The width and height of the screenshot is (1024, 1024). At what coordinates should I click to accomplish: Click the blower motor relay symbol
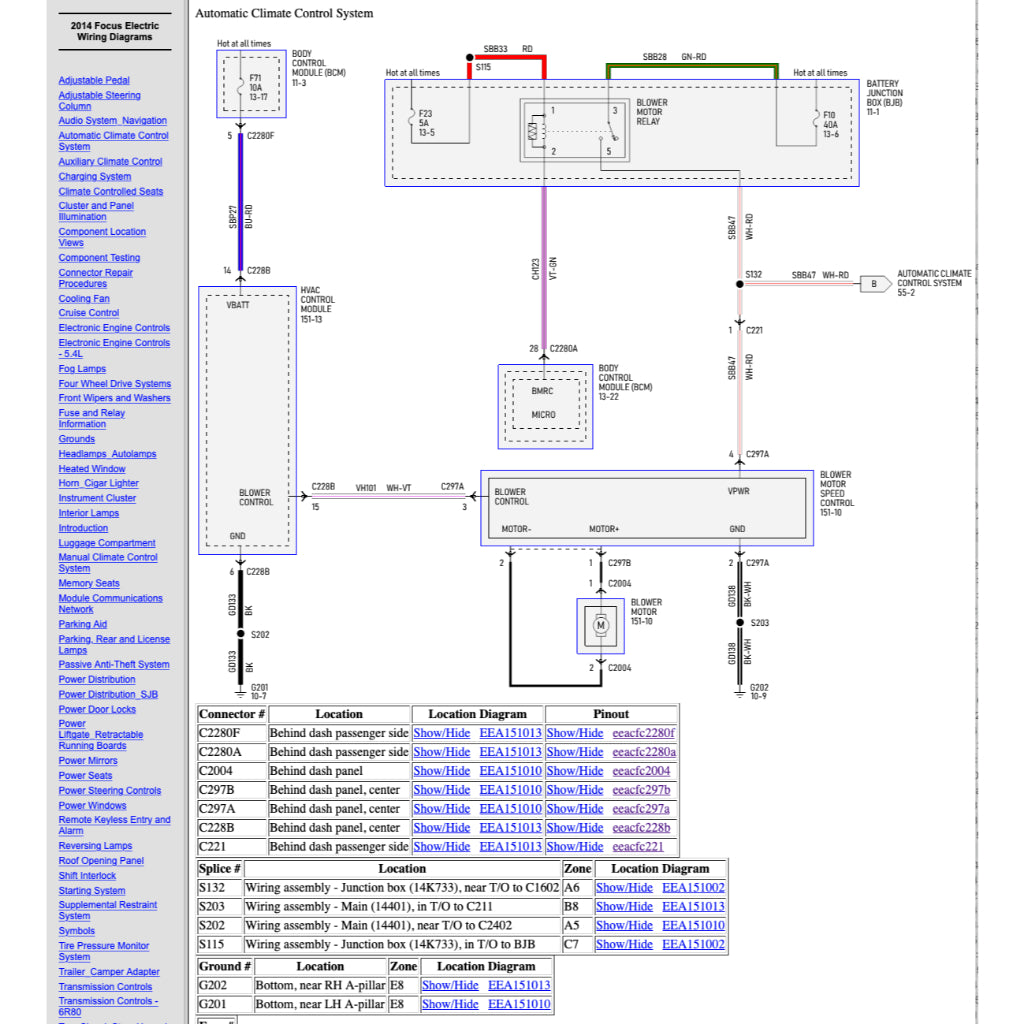coord(575,130)
